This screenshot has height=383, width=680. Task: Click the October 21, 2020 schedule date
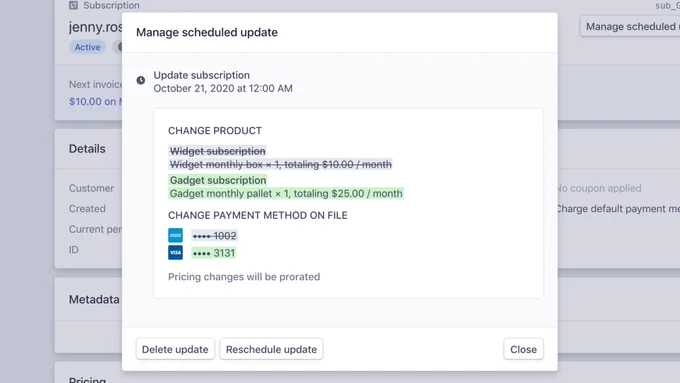(223, 88)
